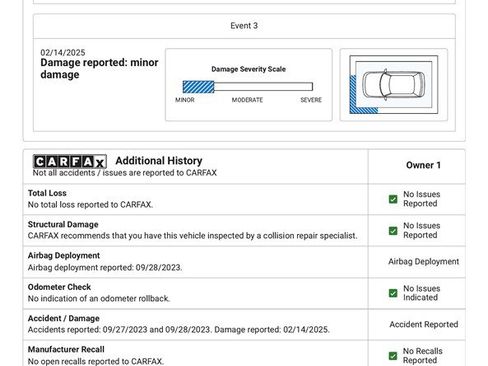This screenshot has width=488, height=366.
Task: Click the collision repair specialist recommendation text
Action: click(192, 236)
